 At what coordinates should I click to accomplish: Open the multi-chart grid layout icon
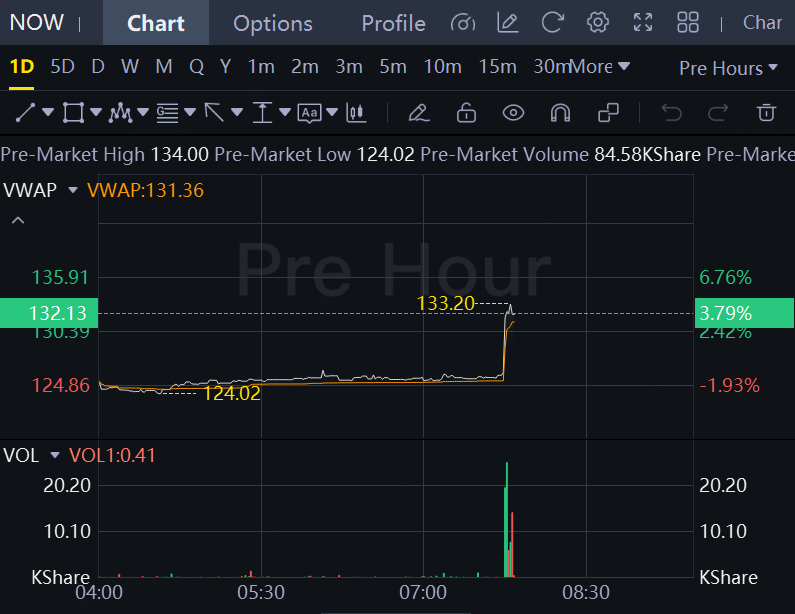tap(688, 23)
